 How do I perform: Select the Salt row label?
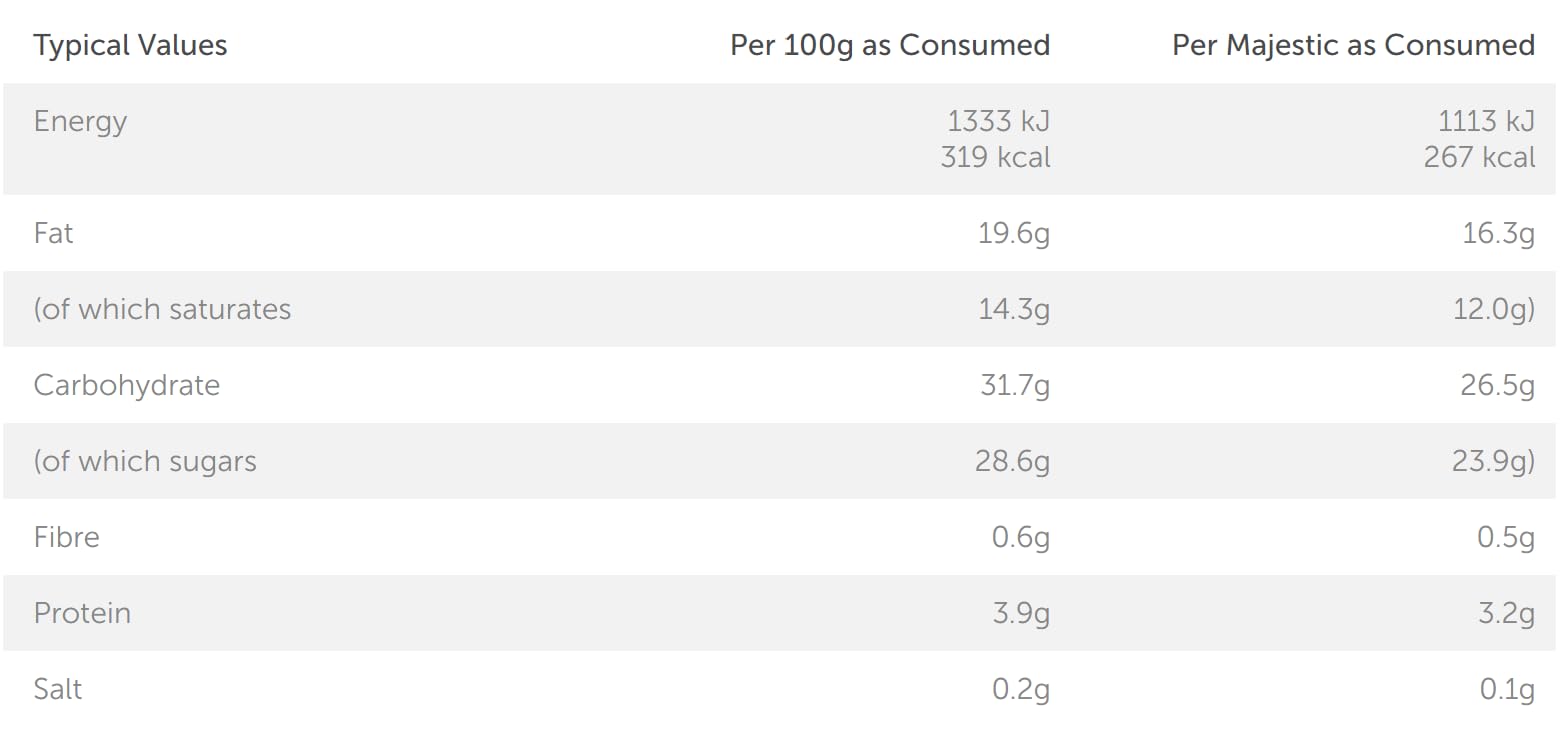(x=58, y=689)
